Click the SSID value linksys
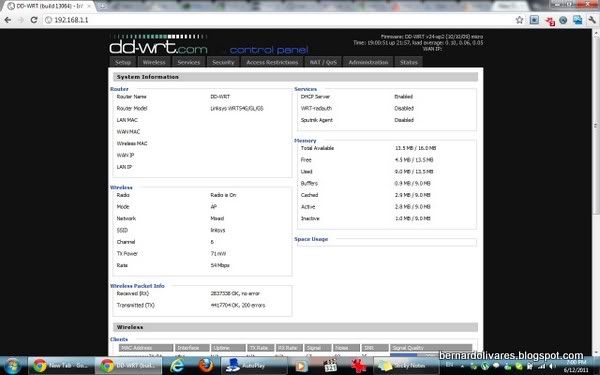 point(218,230)
